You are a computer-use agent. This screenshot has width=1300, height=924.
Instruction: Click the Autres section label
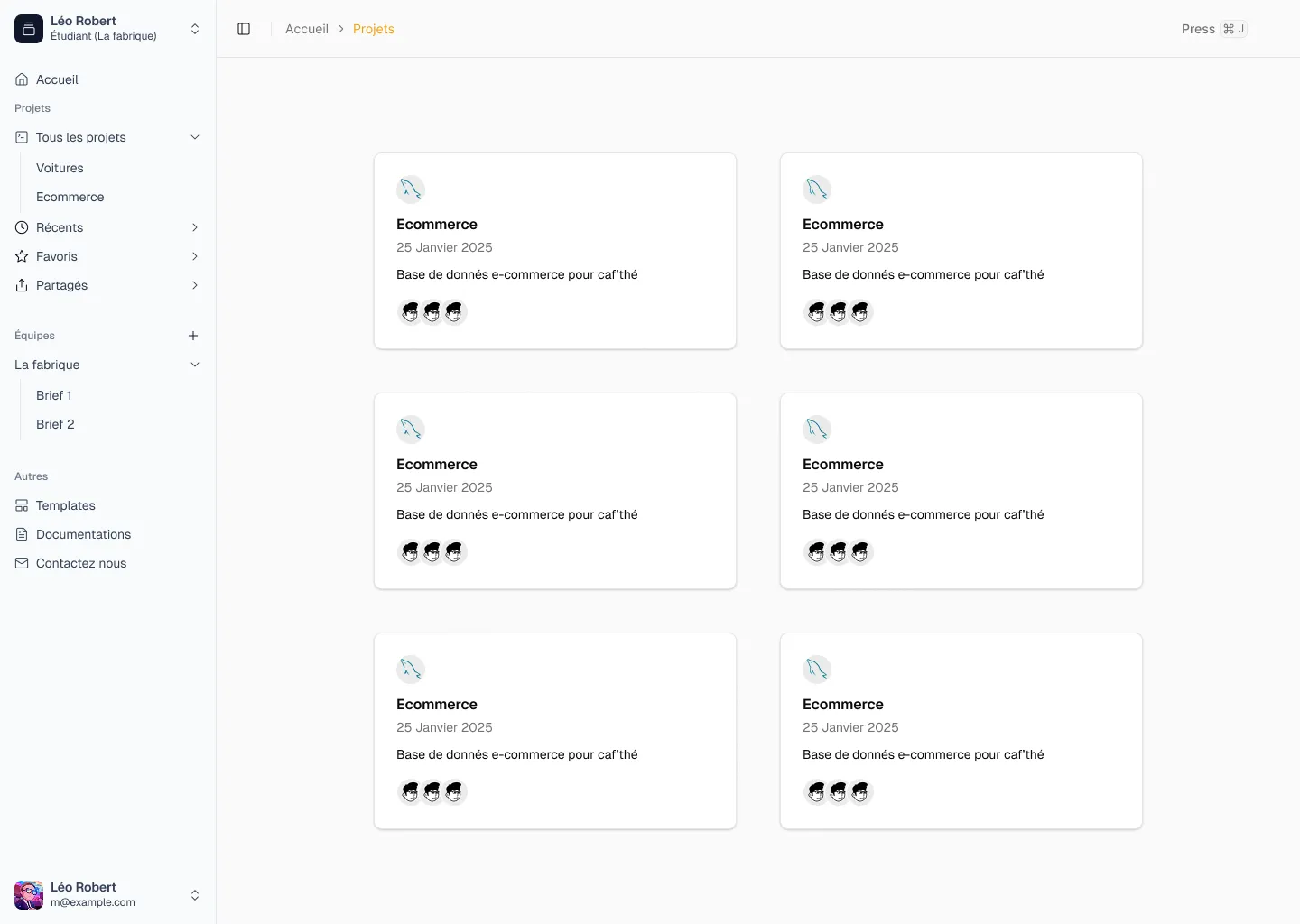click(x=32, y=476)
